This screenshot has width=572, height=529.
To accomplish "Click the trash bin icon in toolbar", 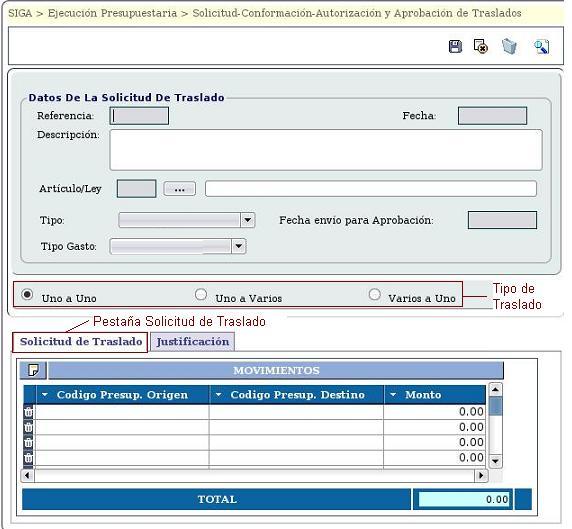I will click(x=509, y=46).
